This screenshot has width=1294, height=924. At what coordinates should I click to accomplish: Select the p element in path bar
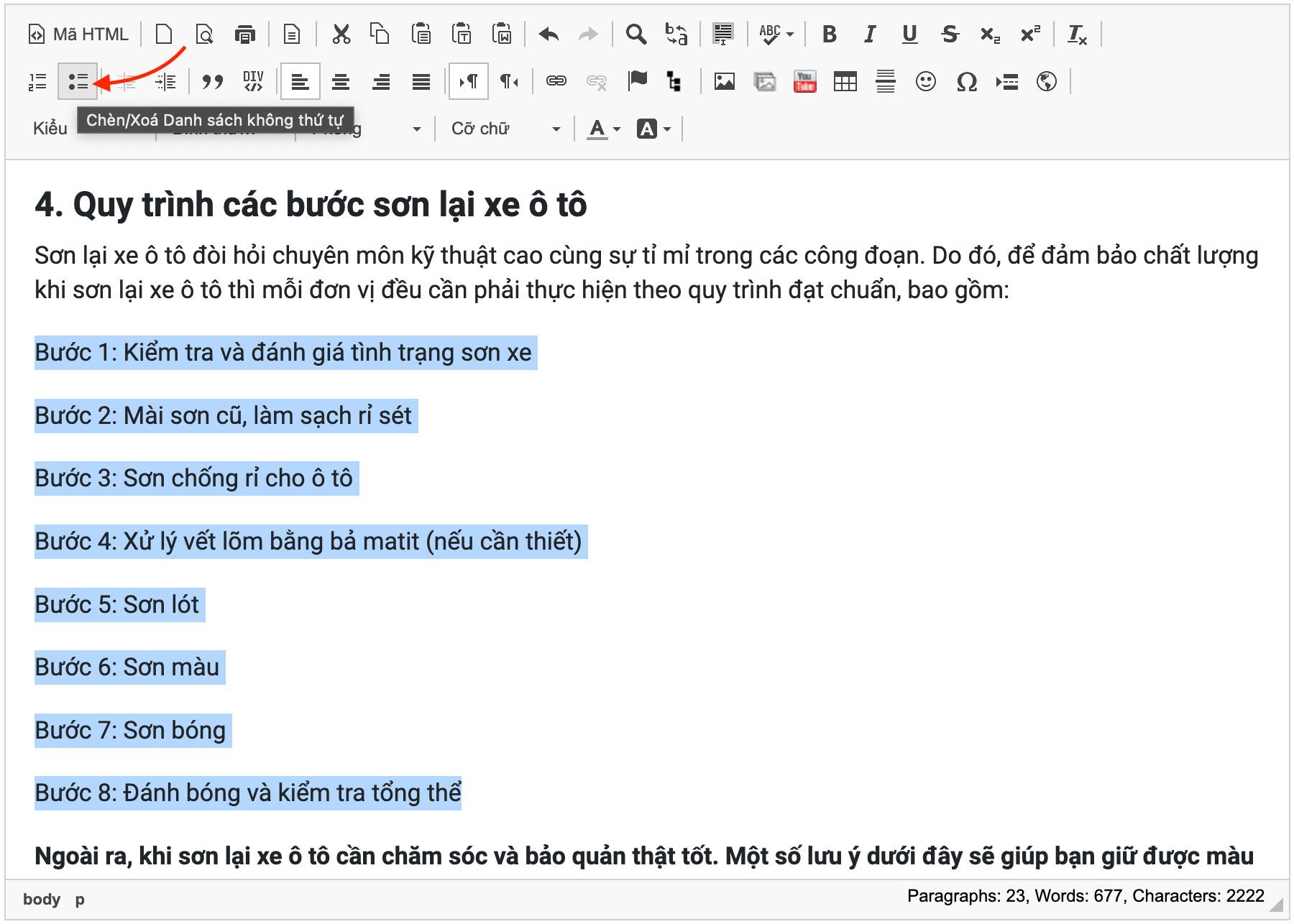coord(80,900)
